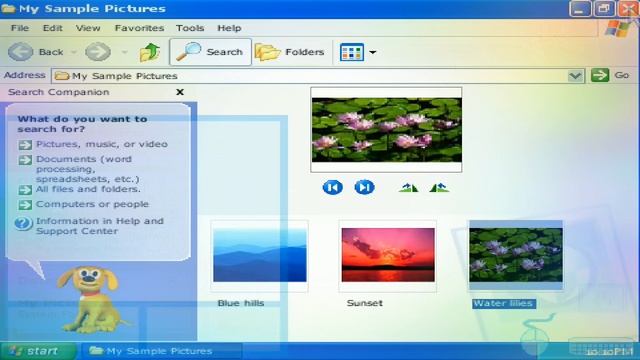Select the Blue hills thumbnail
Image resolution: width=640 pixels, height=360 pixels.
click(260, 255)
